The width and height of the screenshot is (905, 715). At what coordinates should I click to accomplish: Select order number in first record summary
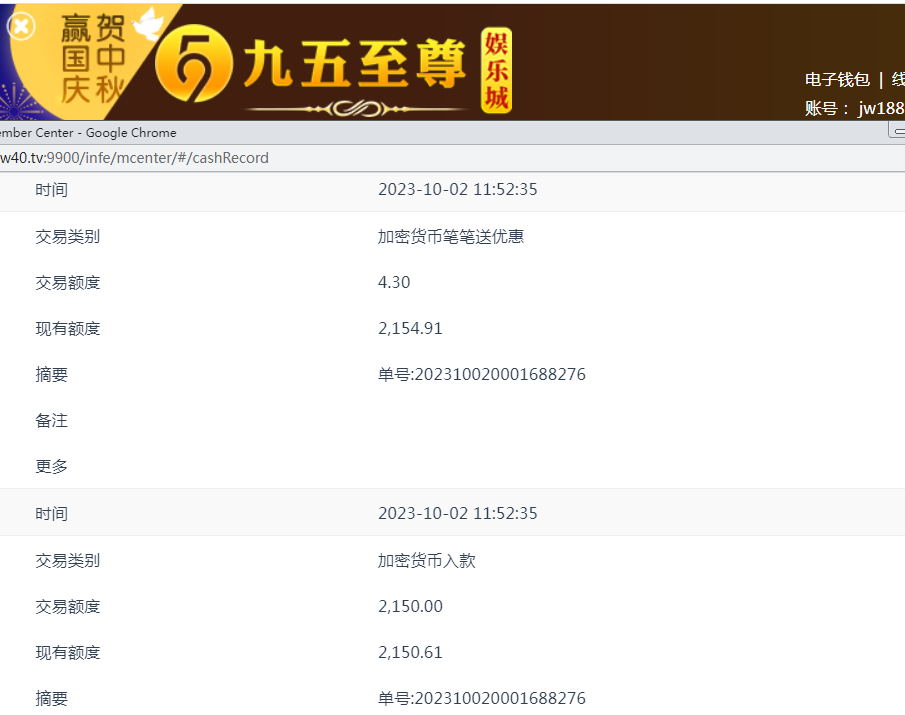pos(481,375)
